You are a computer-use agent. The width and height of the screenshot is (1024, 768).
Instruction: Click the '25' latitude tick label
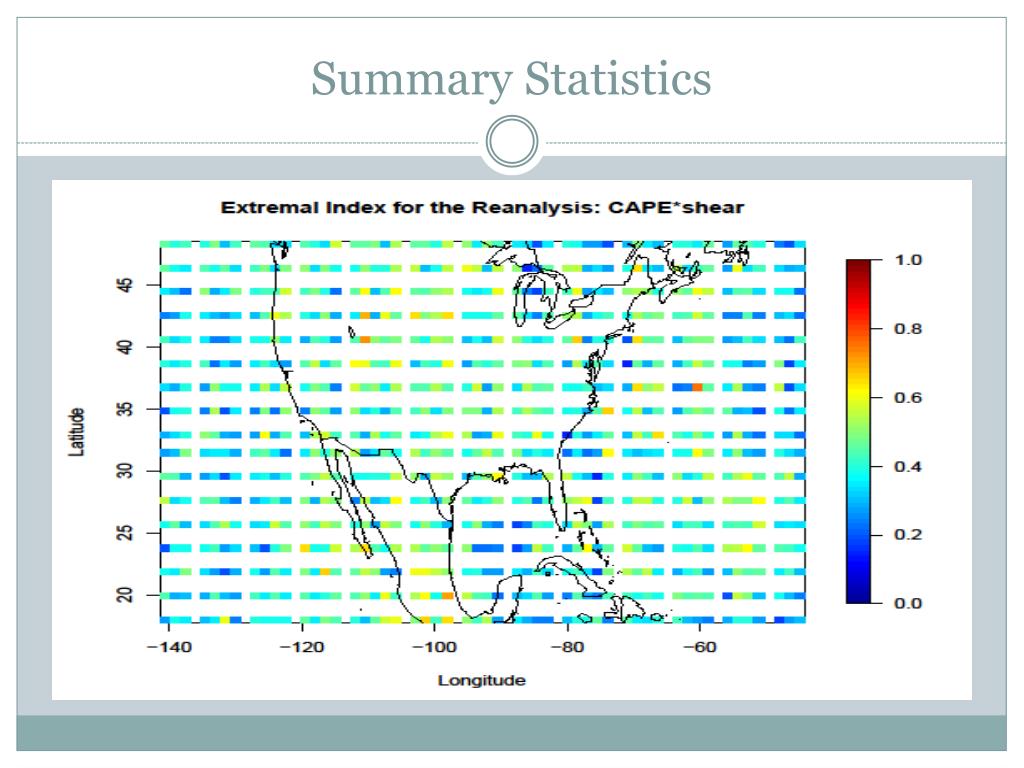tap(124, 533)
